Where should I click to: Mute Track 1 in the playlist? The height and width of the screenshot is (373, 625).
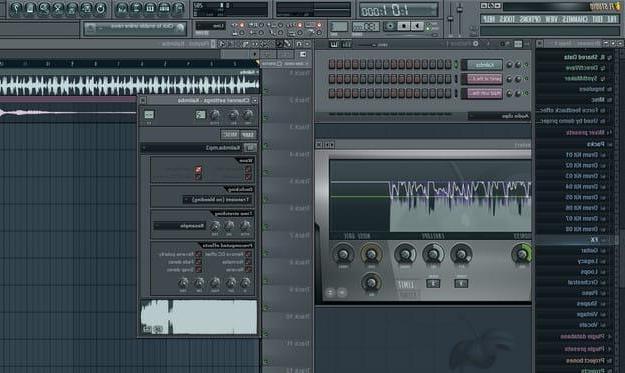[265, 91]
